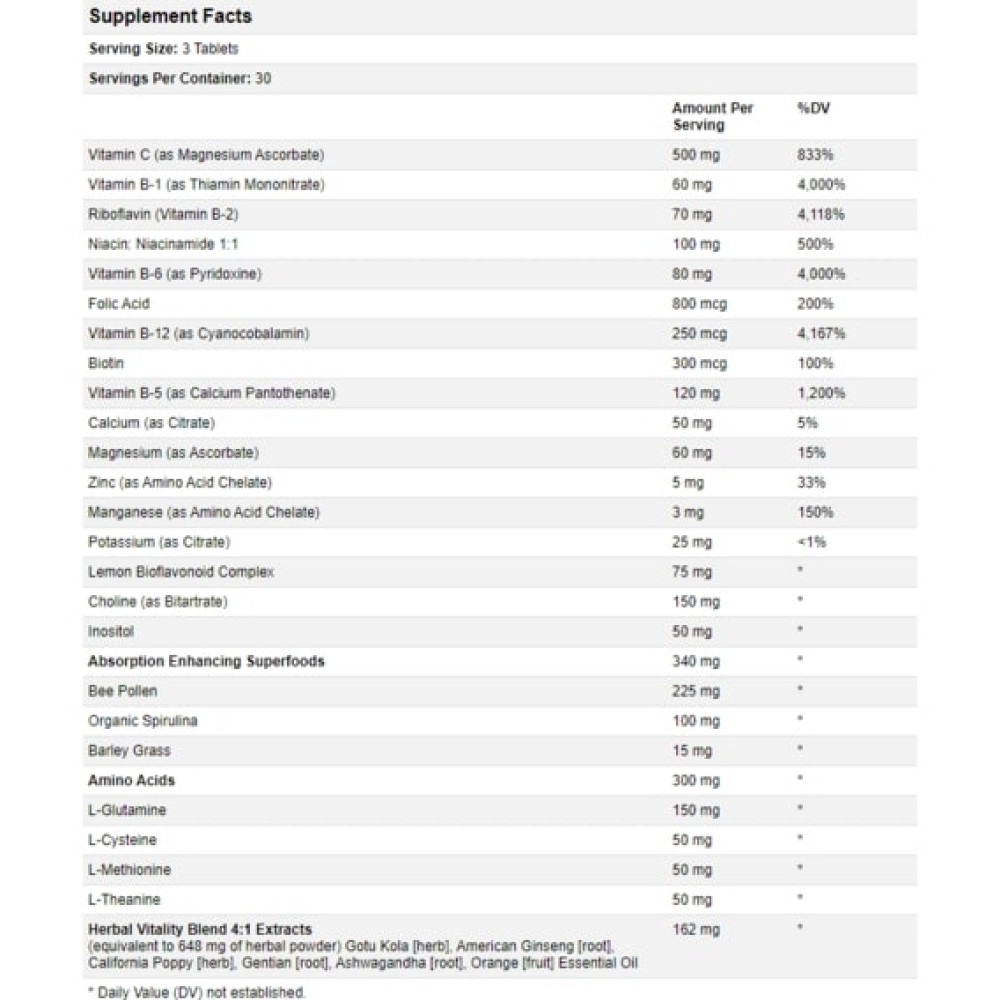Select the Absorption Enhancing Superfoods heading
This screenshot has height=1000, width=1000.
click(206, 661)
